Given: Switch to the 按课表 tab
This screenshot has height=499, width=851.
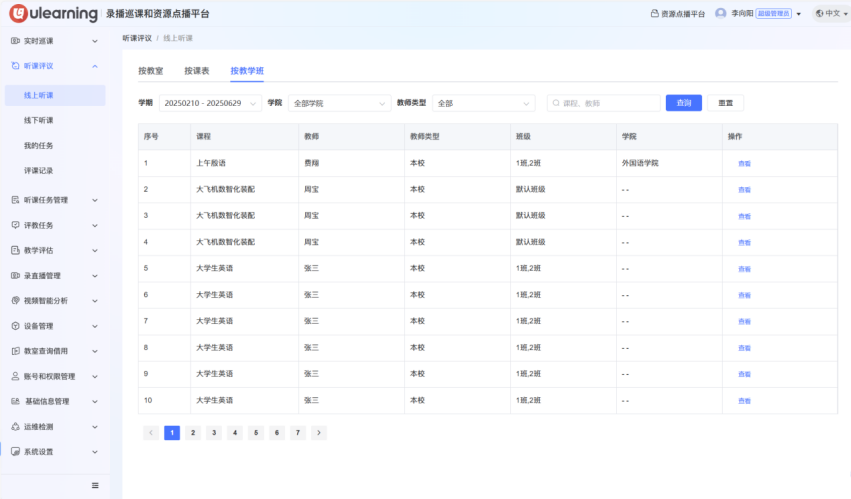Looking at the screenshot, I should [196, 71].
